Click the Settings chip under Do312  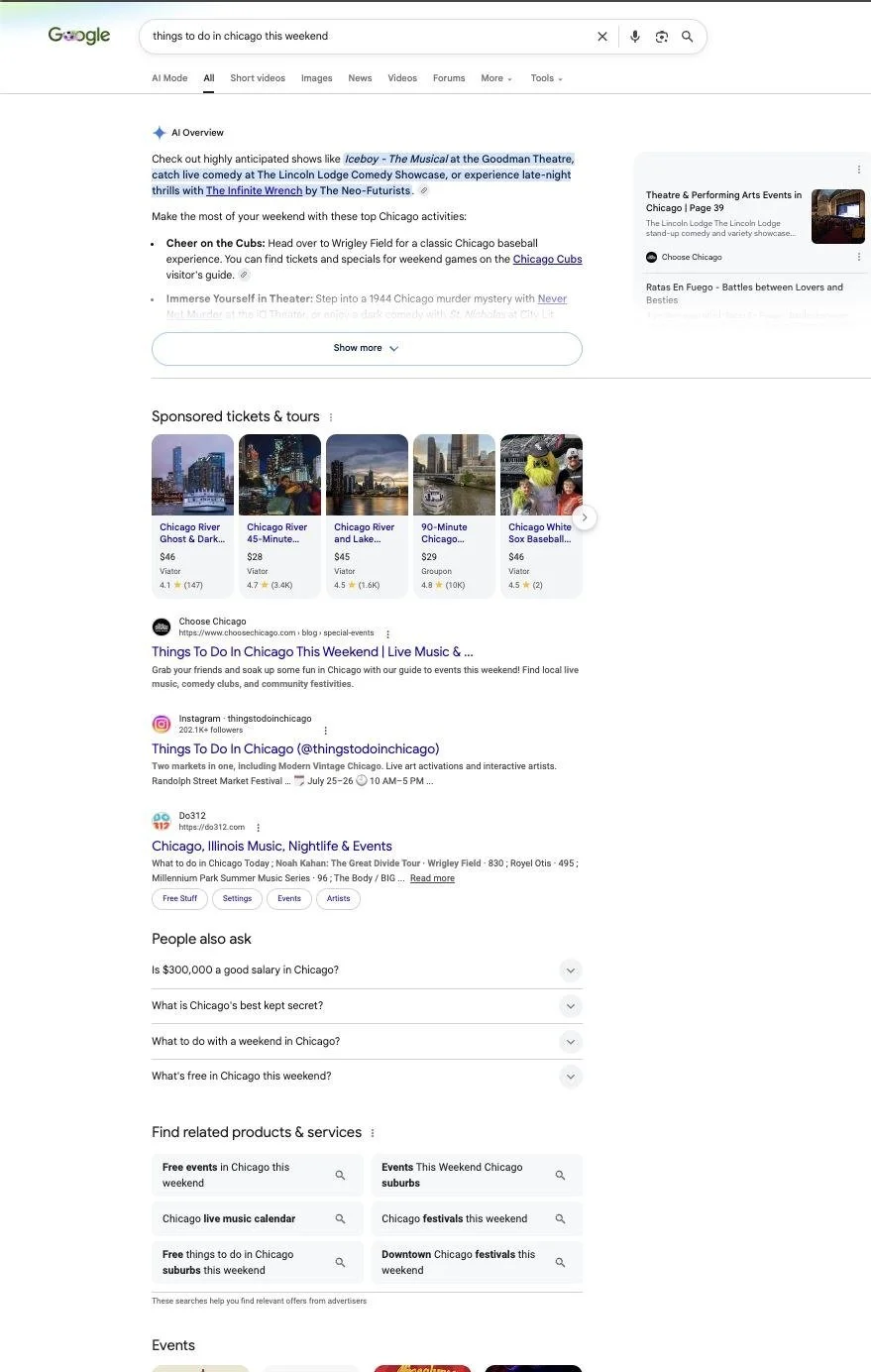(237, 899)
